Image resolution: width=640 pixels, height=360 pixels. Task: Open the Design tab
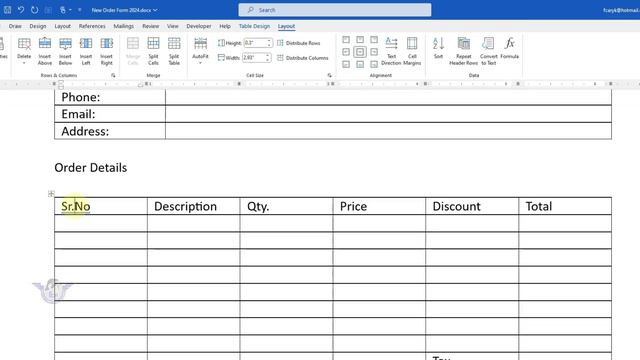pos(38,26)
